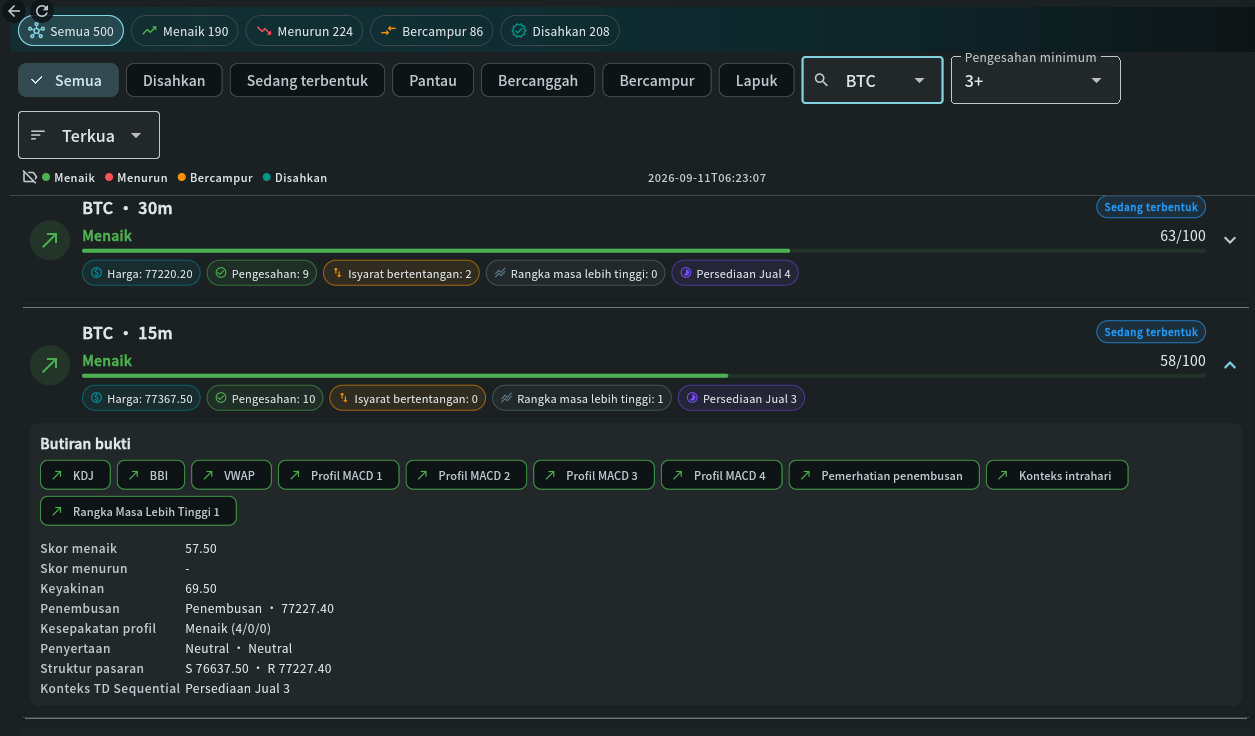Click the 63/100 score progress bar
Viewport: 1255px width, 736px height.
point(644,250)
